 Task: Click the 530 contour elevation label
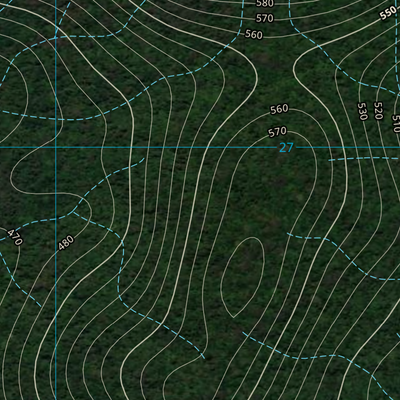(362, 111)
